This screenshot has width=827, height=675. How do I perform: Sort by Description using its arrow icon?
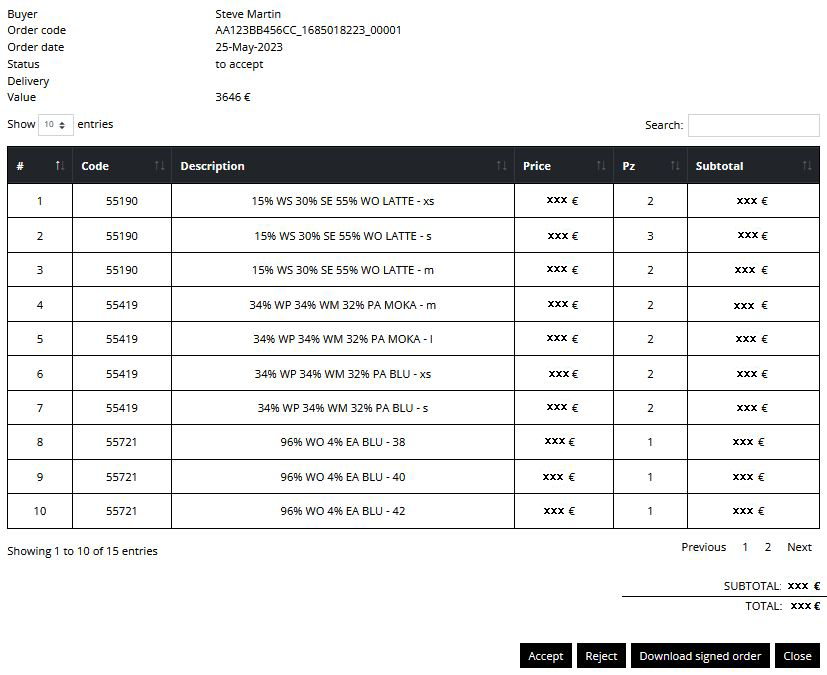tap(501, 166)
